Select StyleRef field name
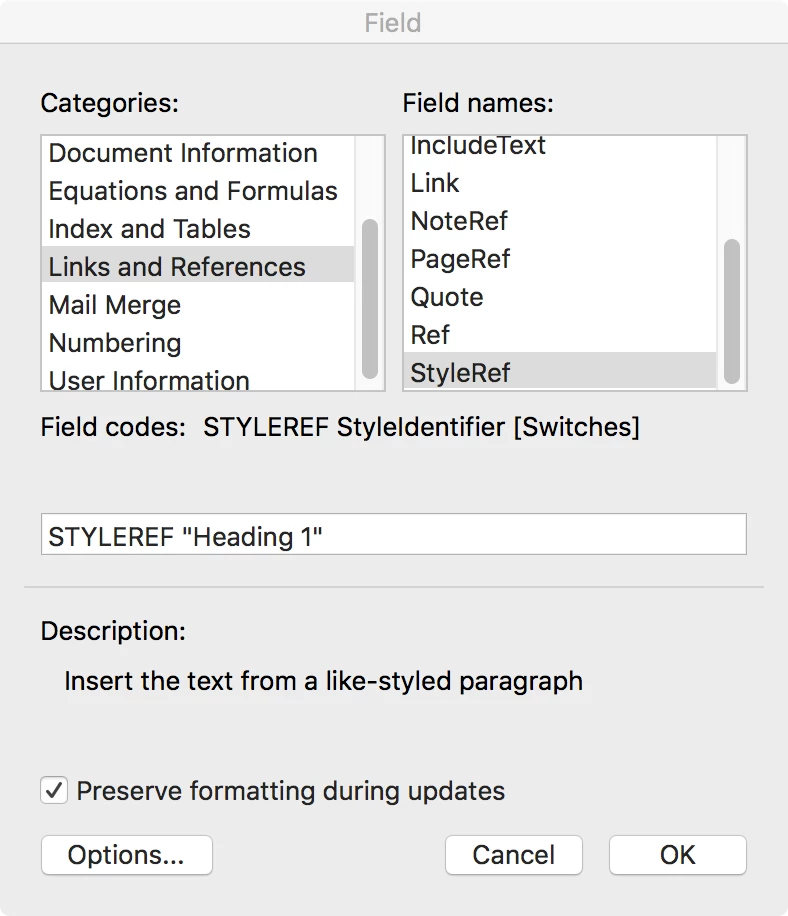 tap(460, 374)
